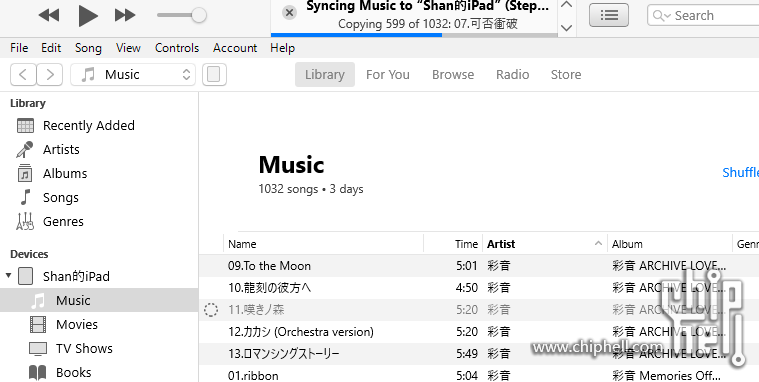Open the Help menu
Screen dimensions: 759x382
click(282, 48)
